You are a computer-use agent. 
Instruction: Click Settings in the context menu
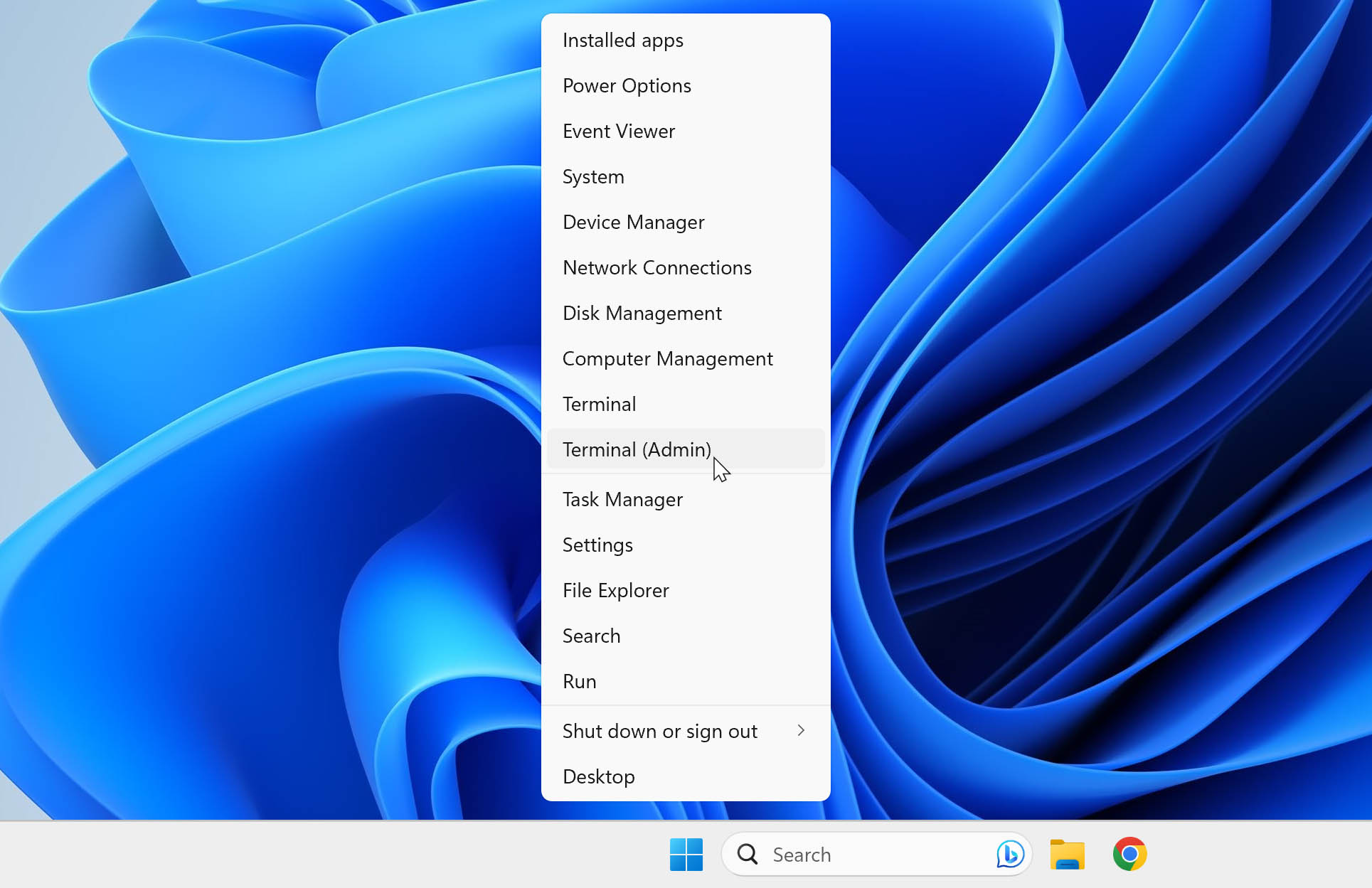tap(597, 544)
